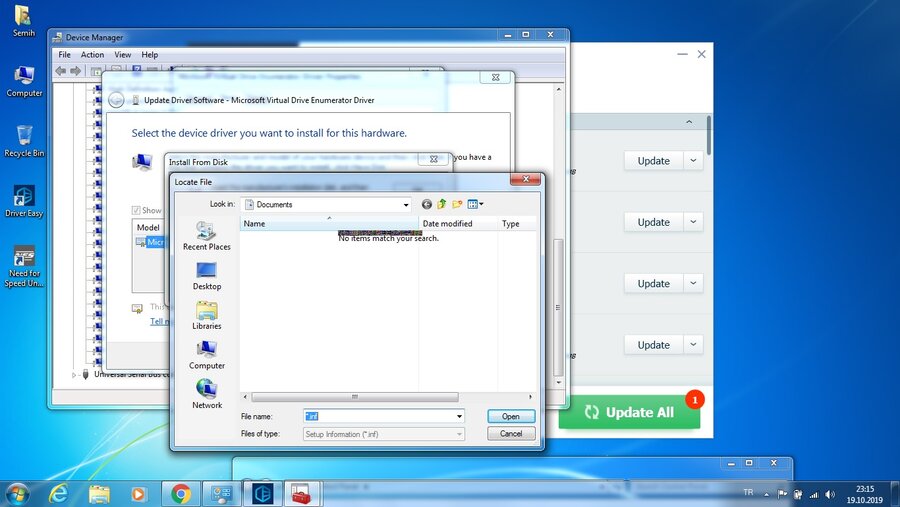The image size is (900, 507).
Task: Select Network in the places bar
Action: click(207, 394)
